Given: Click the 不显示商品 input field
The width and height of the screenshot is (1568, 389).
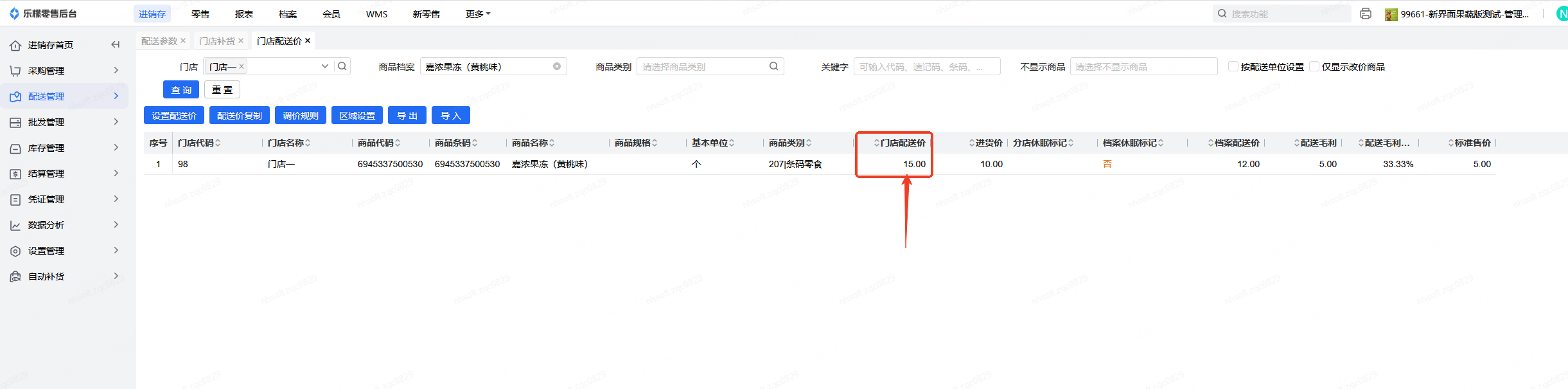Looking at the screenshot, I should 1144,66.
